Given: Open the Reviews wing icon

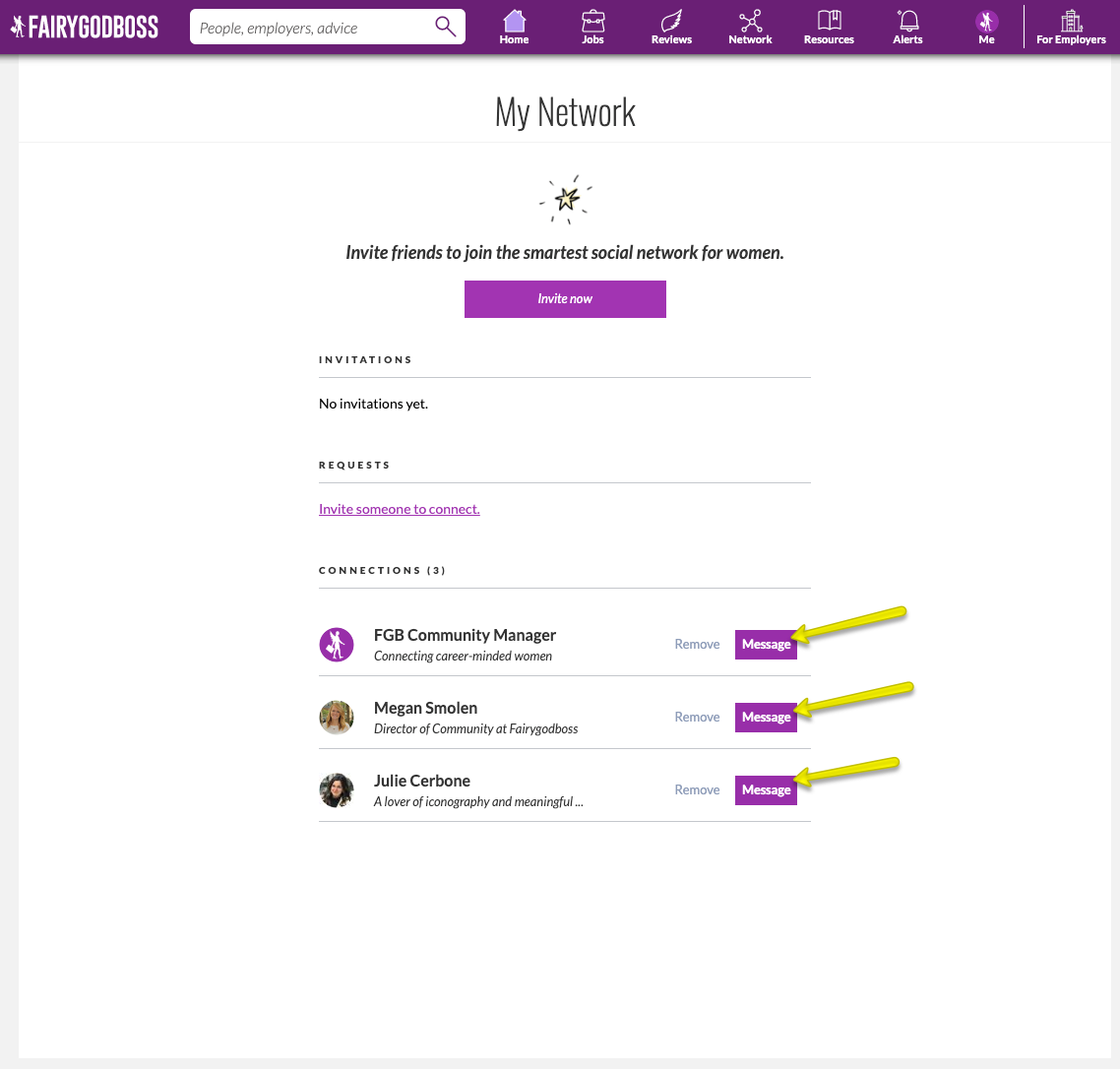Looking at the screenshot, I should pos(671,20).
